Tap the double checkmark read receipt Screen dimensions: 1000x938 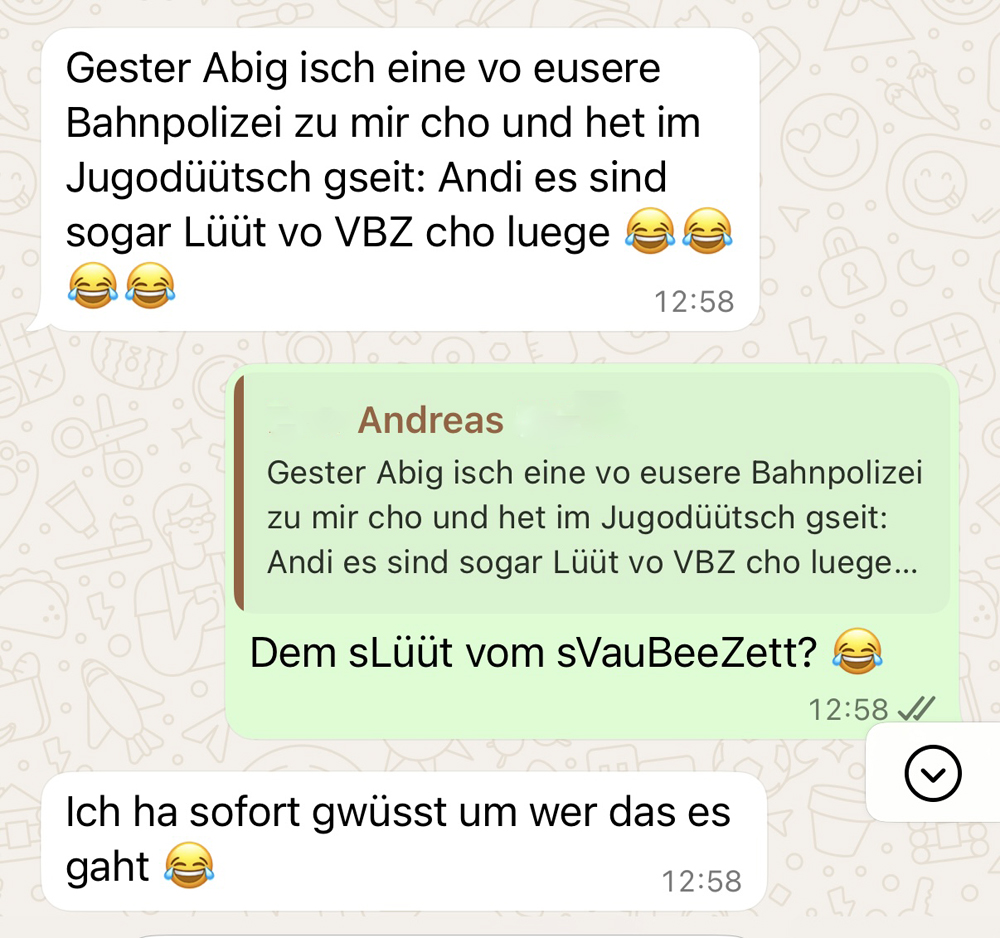pos(916,709)
